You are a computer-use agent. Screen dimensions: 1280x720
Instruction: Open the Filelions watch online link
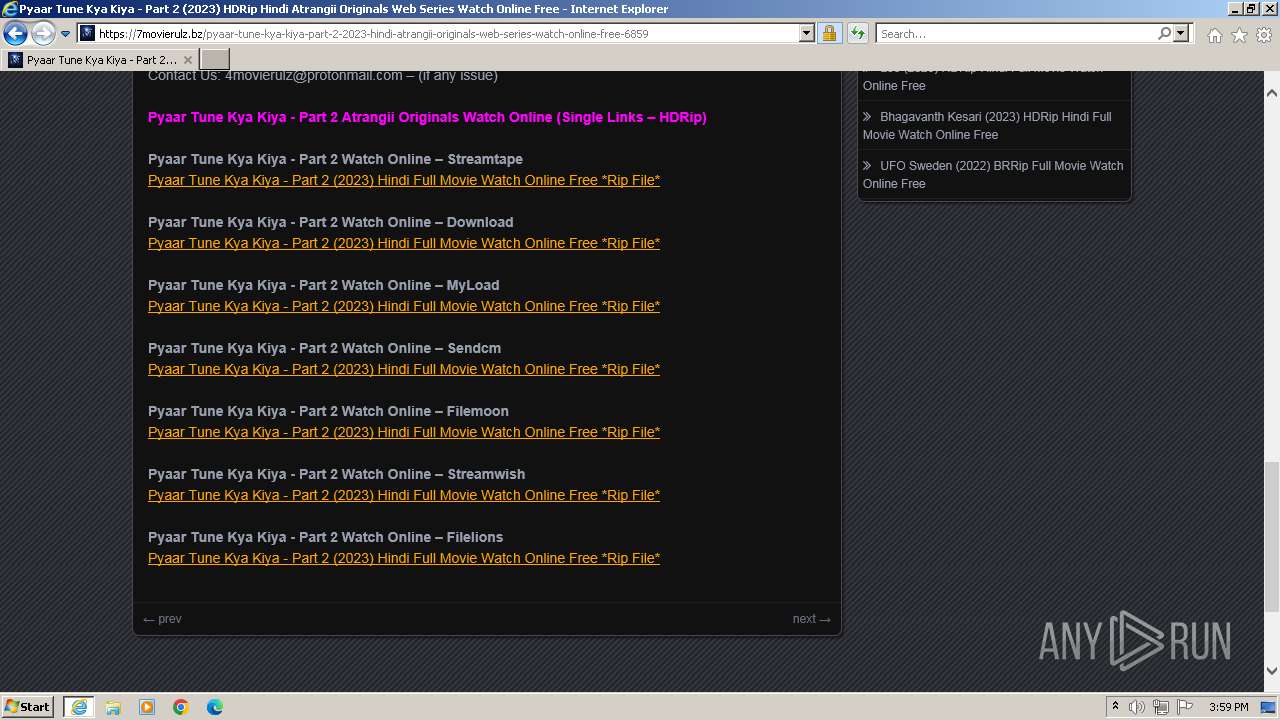click(404, 558)
